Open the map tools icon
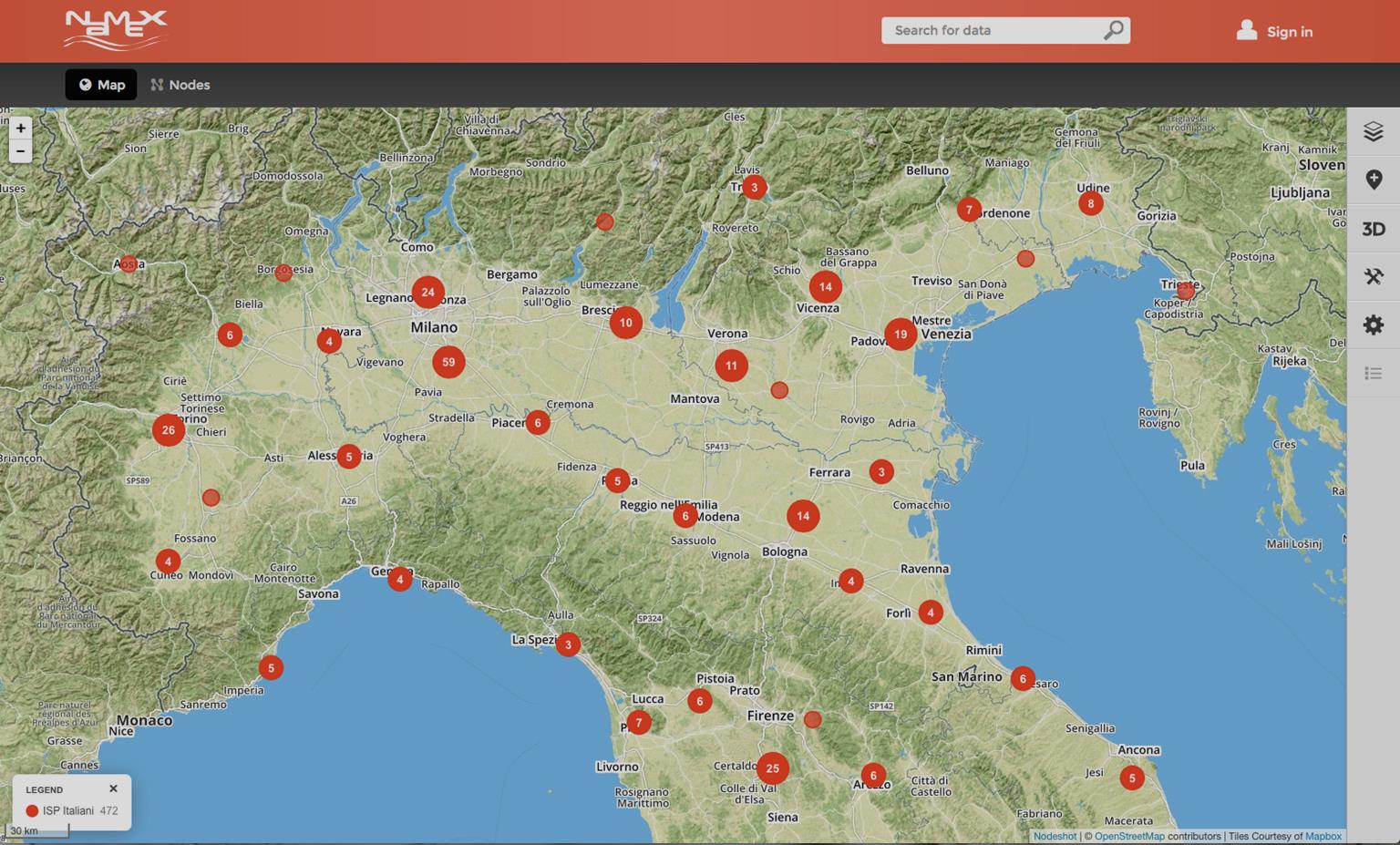This screenshot has width=1400, height=845. 1374,277
